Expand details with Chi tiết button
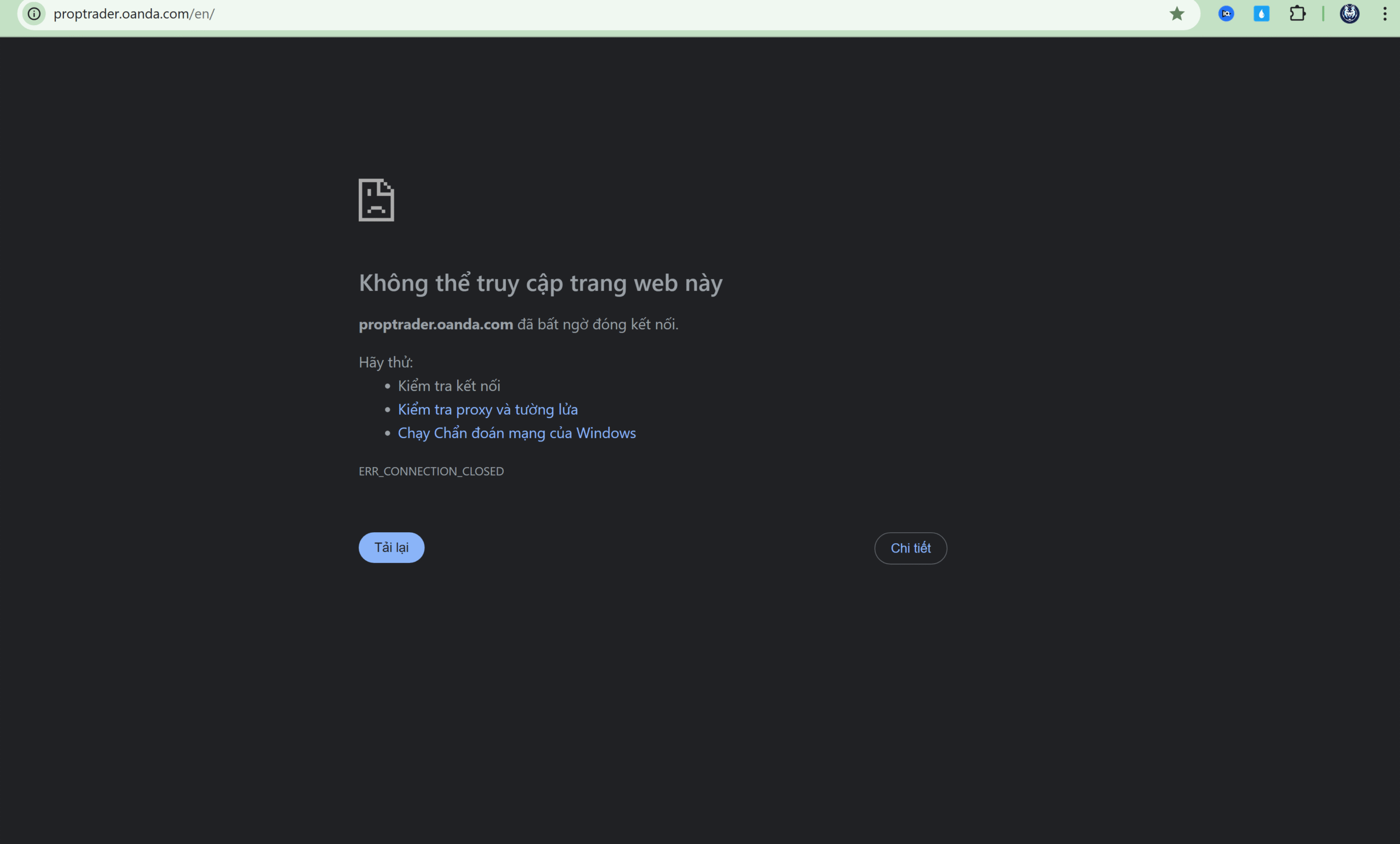 (910, 548)
